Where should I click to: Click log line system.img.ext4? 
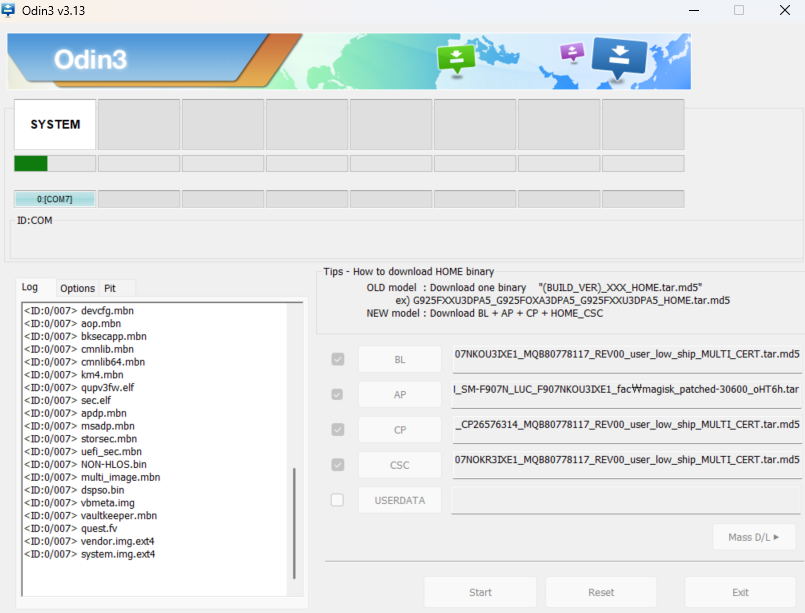[x=89, y=554]
